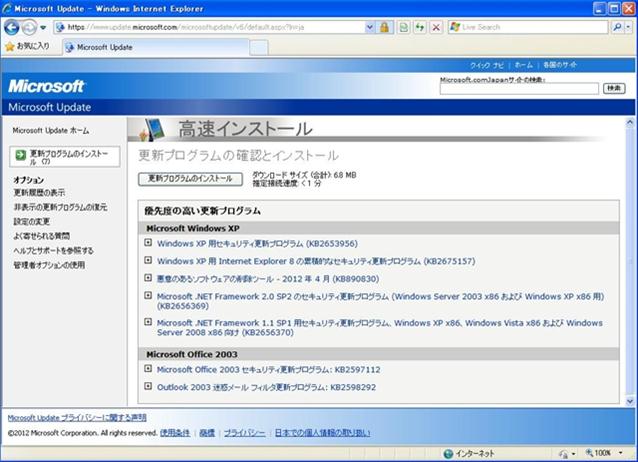
Task: Click the インターネット zone globe icon
Action: [x=448, y=453]
